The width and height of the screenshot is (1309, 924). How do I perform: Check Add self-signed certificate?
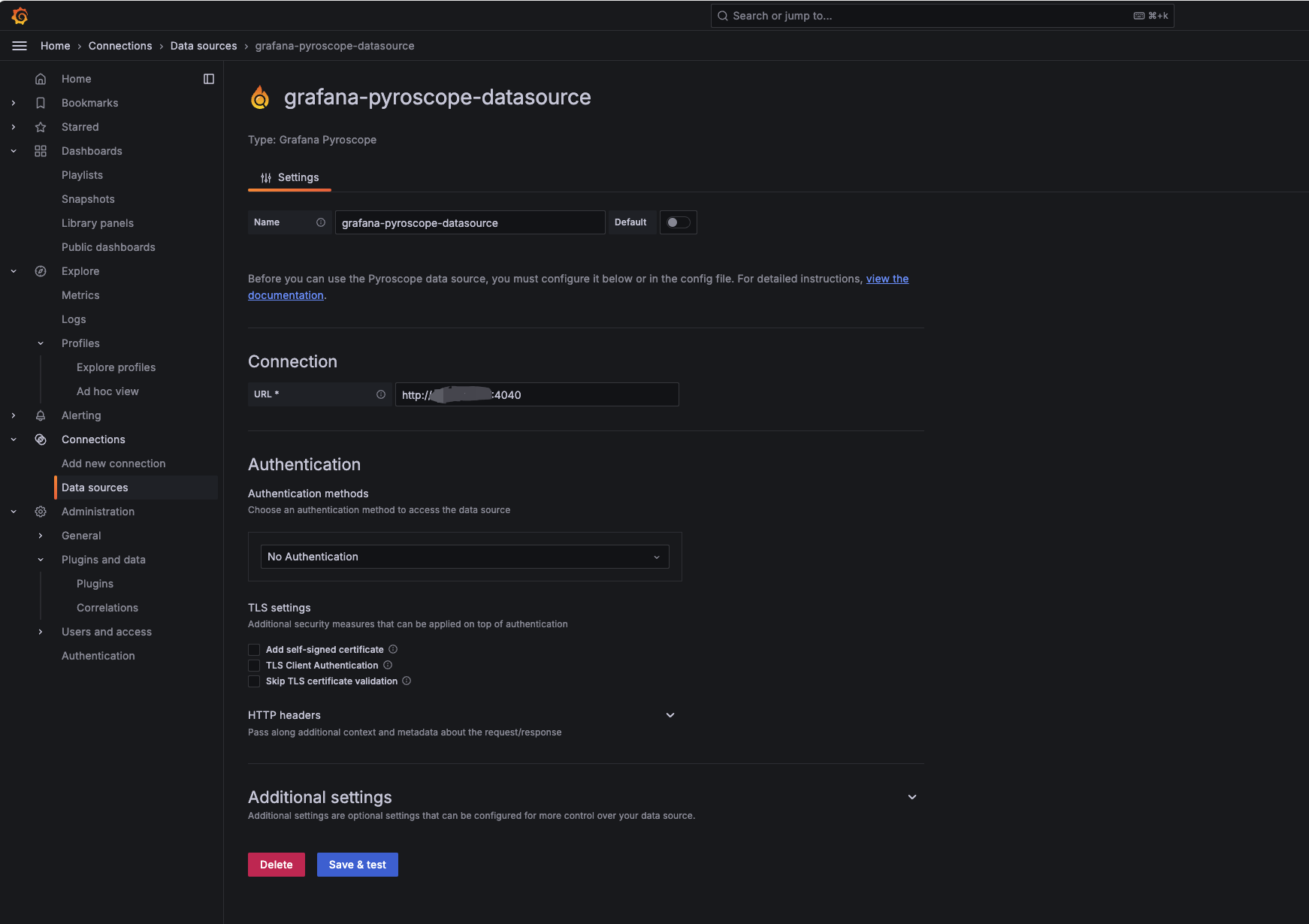click(x=254, y=649)
